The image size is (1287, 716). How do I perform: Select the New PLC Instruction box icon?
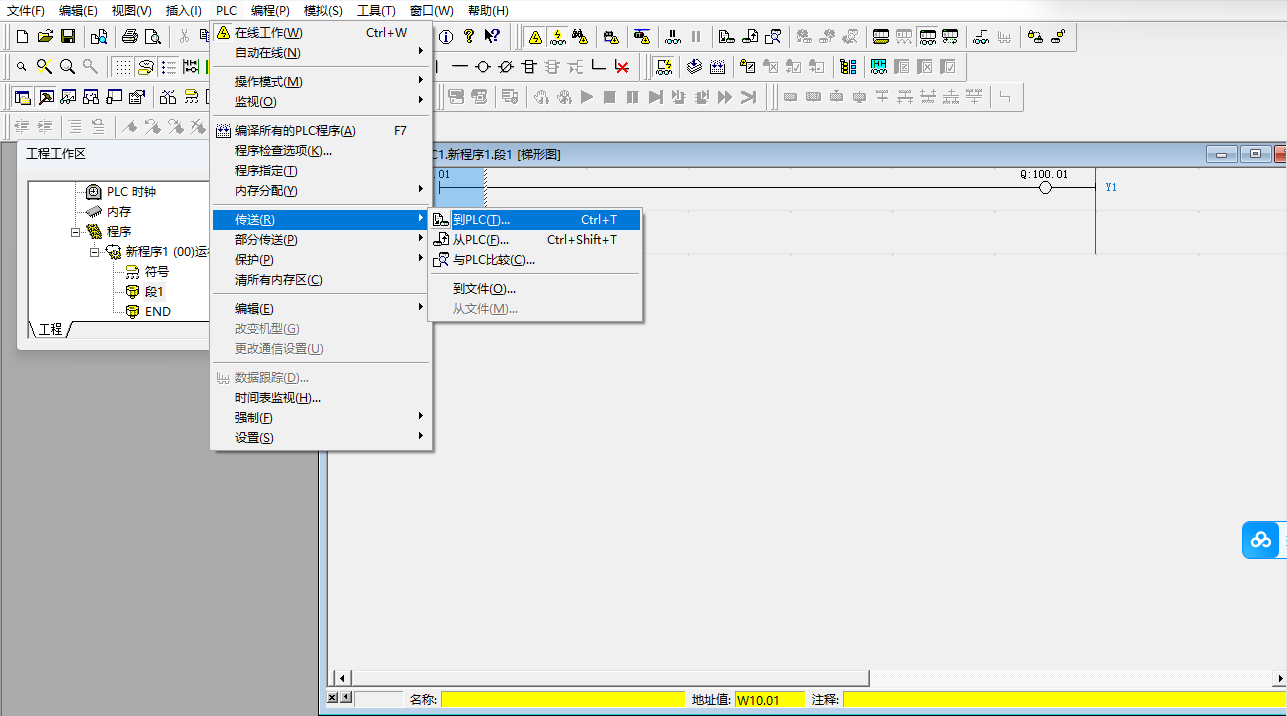pos(529,67)
